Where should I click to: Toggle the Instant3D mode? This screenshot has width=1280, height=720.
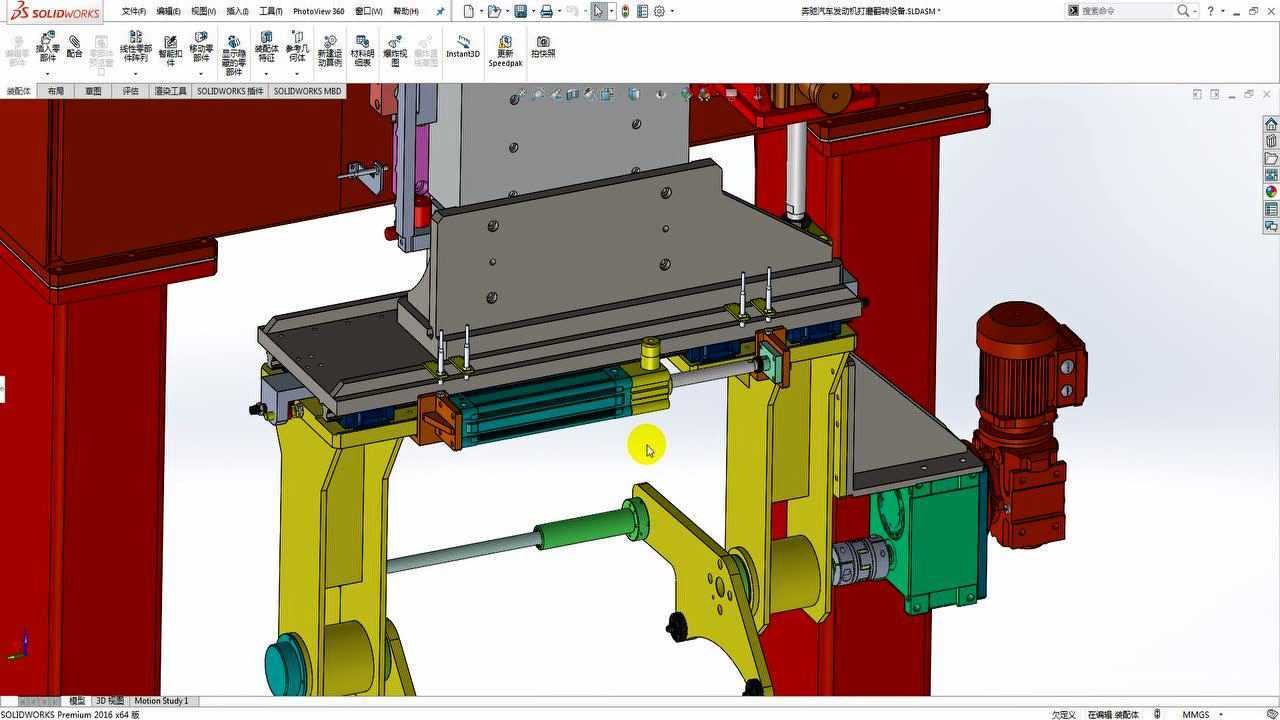coord(463,47)
